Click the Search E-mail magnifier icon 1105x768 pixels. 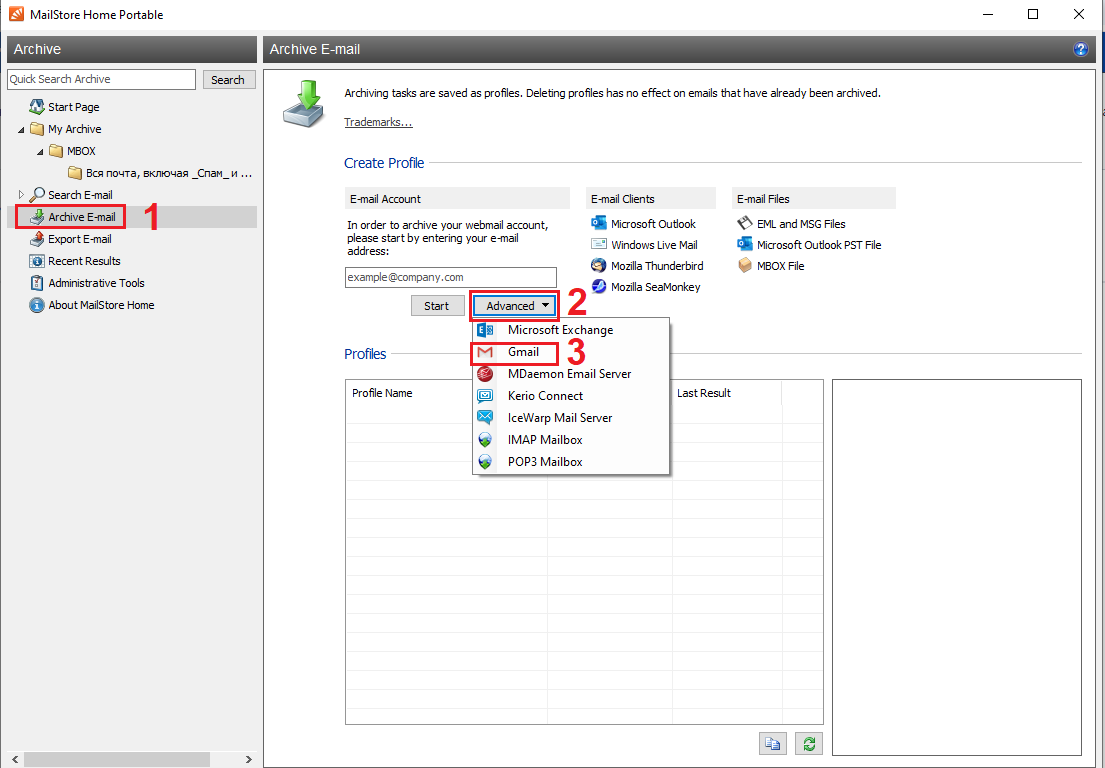coord(37,194)
